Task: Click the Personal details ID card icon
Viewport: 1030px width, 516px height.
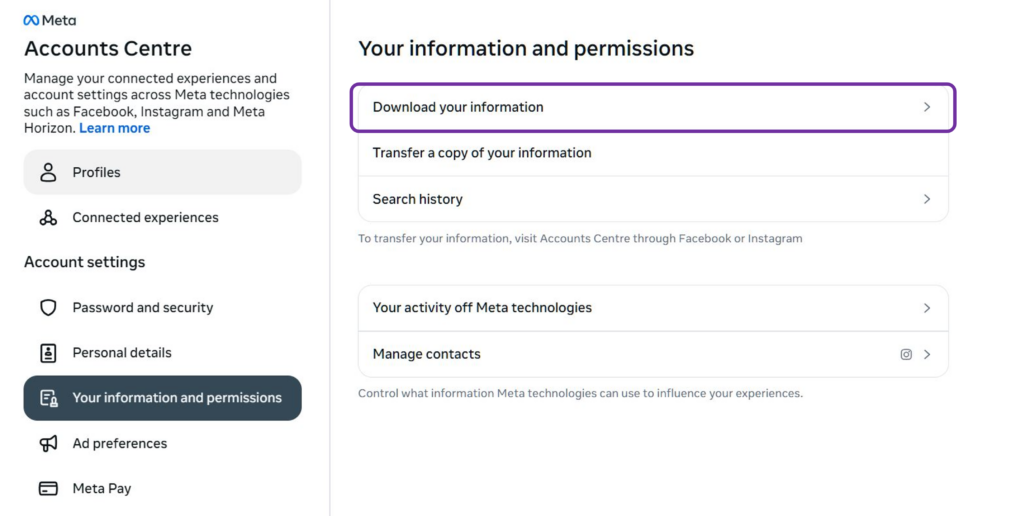Action: tap(48, 353)
